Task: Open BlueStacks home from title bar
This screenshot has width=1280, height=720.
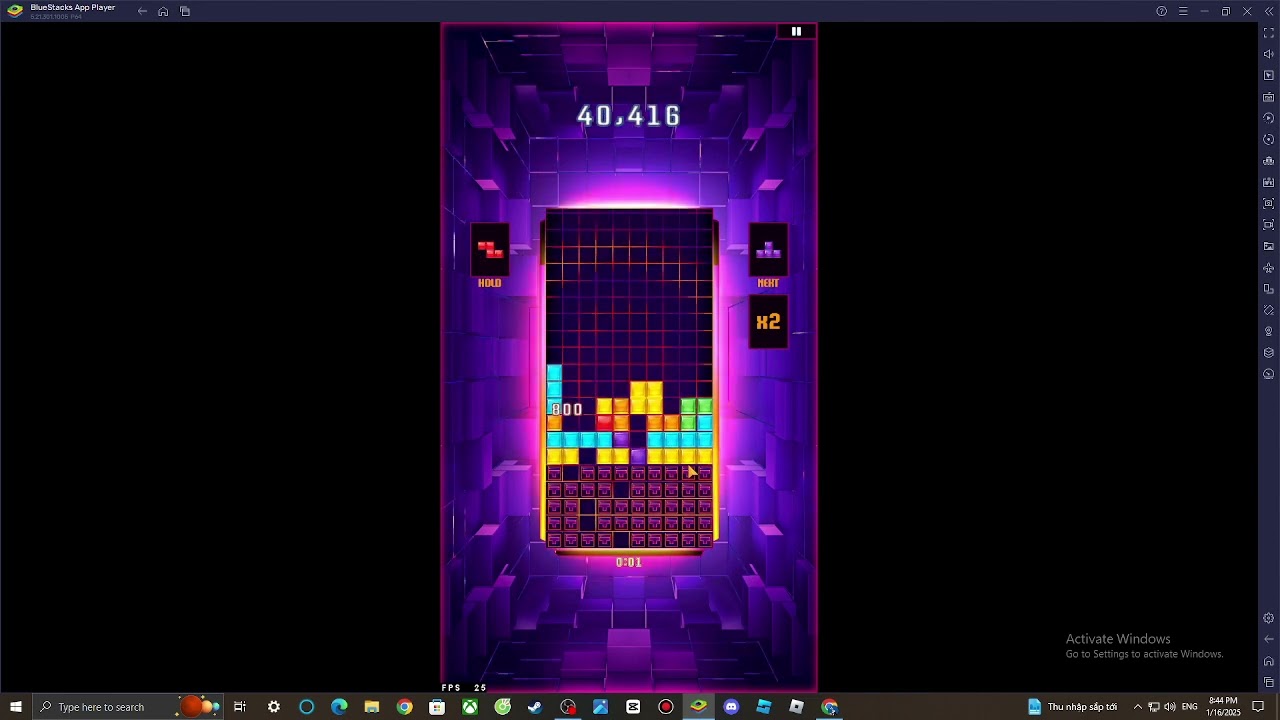Action: tap(163, 11)
